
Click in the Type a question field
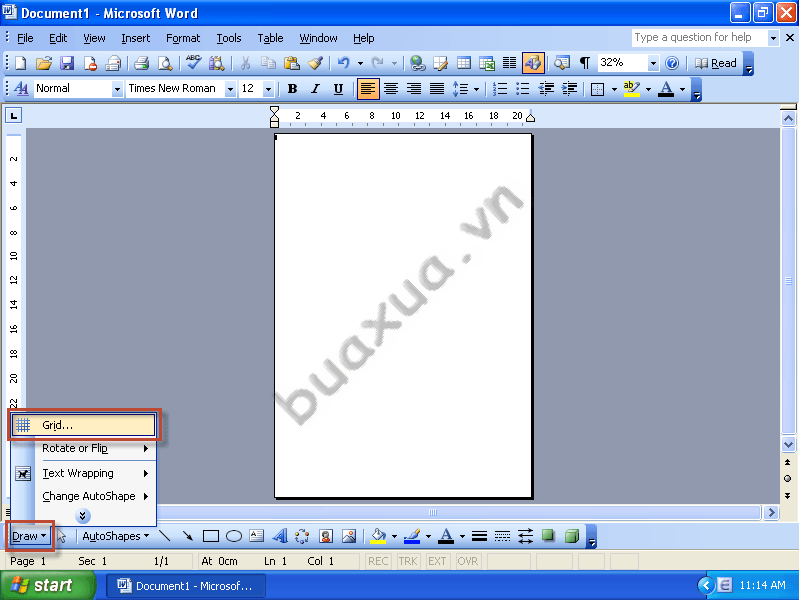click(699, 38)
